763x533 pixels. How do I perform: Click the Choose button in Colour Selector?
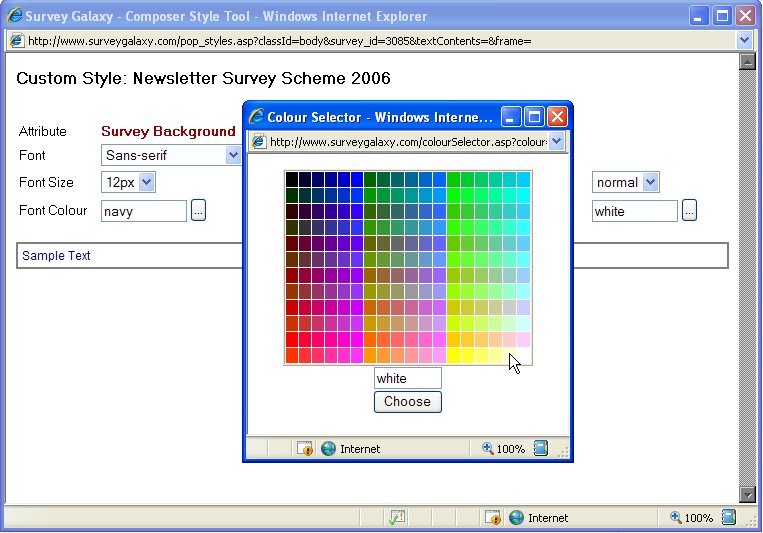(x=408, y=402)
